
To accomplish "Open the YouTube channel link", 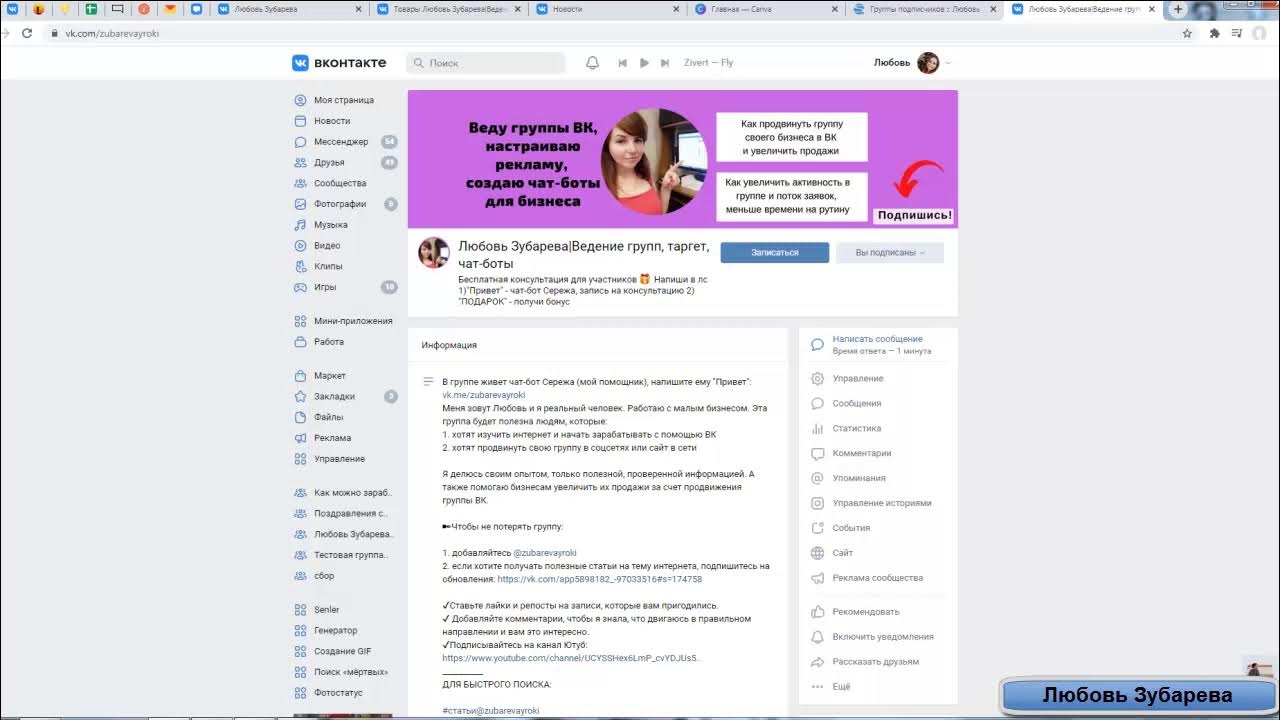I will 572,658.
